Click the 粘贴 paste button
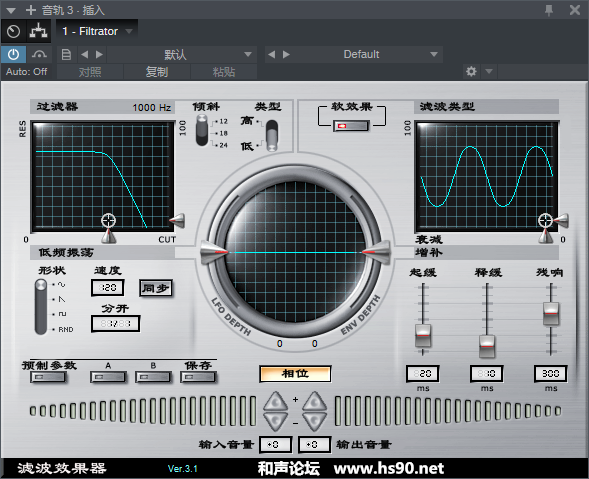 [224, 72]
